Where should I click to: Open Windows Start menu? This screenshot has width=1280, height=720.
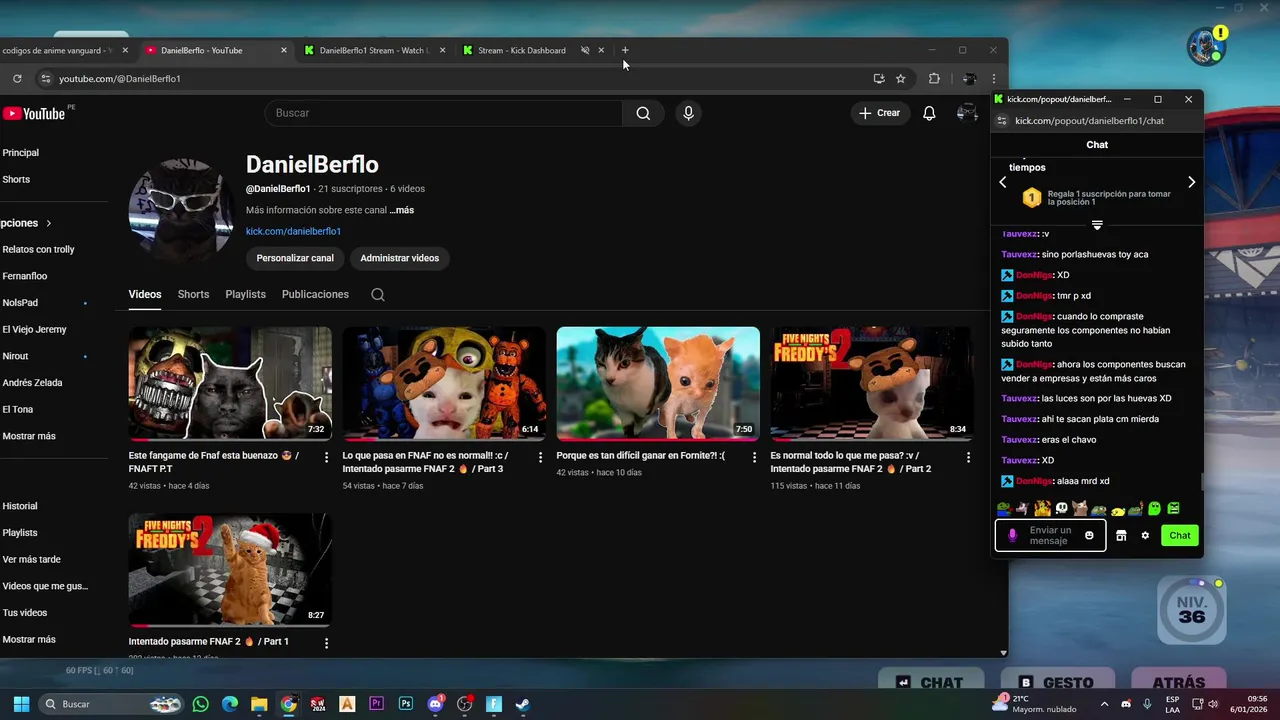[x=21, y=704]
